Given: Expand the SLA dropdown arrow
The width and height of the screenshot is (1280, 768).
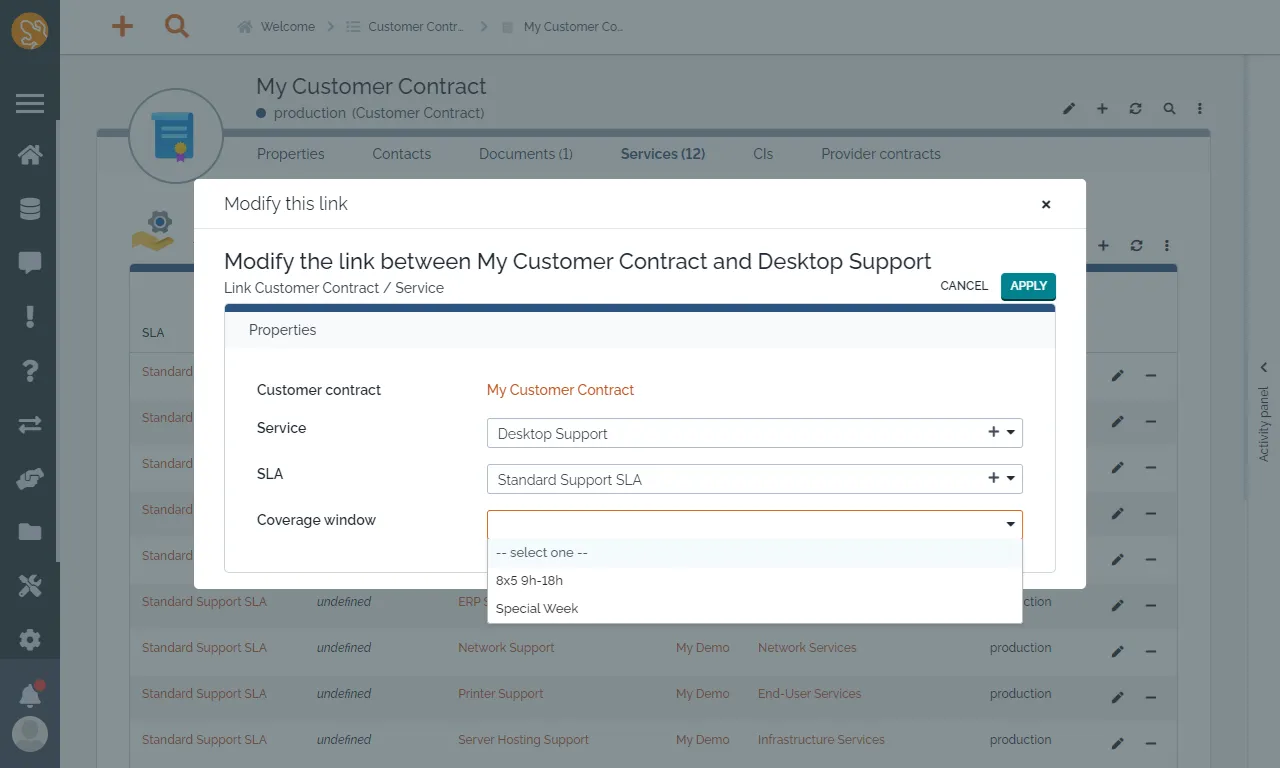Looking at the screenshot, I should click(1011, 479).
